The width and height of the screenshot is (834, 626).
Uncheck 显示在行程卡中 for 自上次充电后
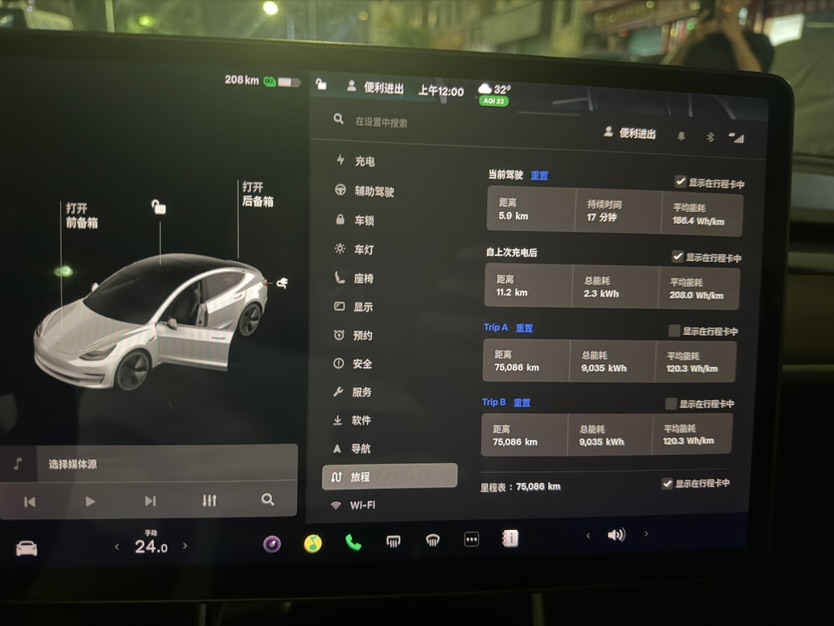click(x=677, y=256)
